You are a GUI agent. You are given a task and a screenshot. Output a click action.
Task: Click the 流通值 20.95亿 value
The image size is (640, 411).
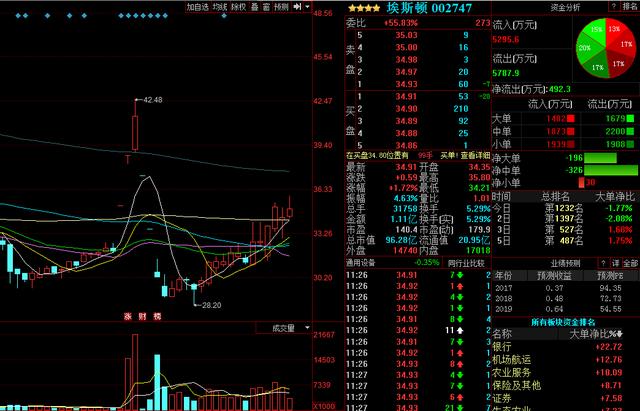pos(474,240)
